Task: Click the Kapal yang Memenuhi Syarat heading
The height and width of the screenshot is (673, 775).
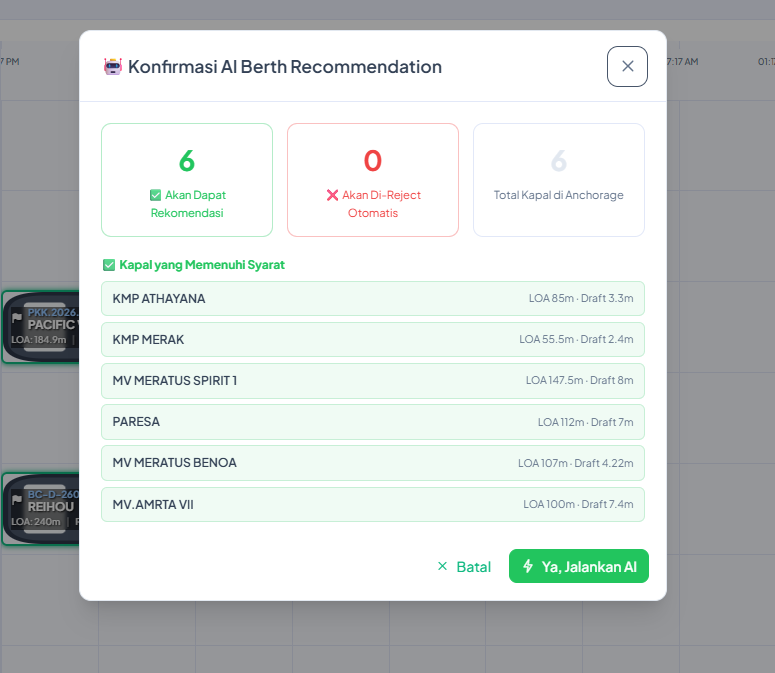Action: (x=194, y=265)
